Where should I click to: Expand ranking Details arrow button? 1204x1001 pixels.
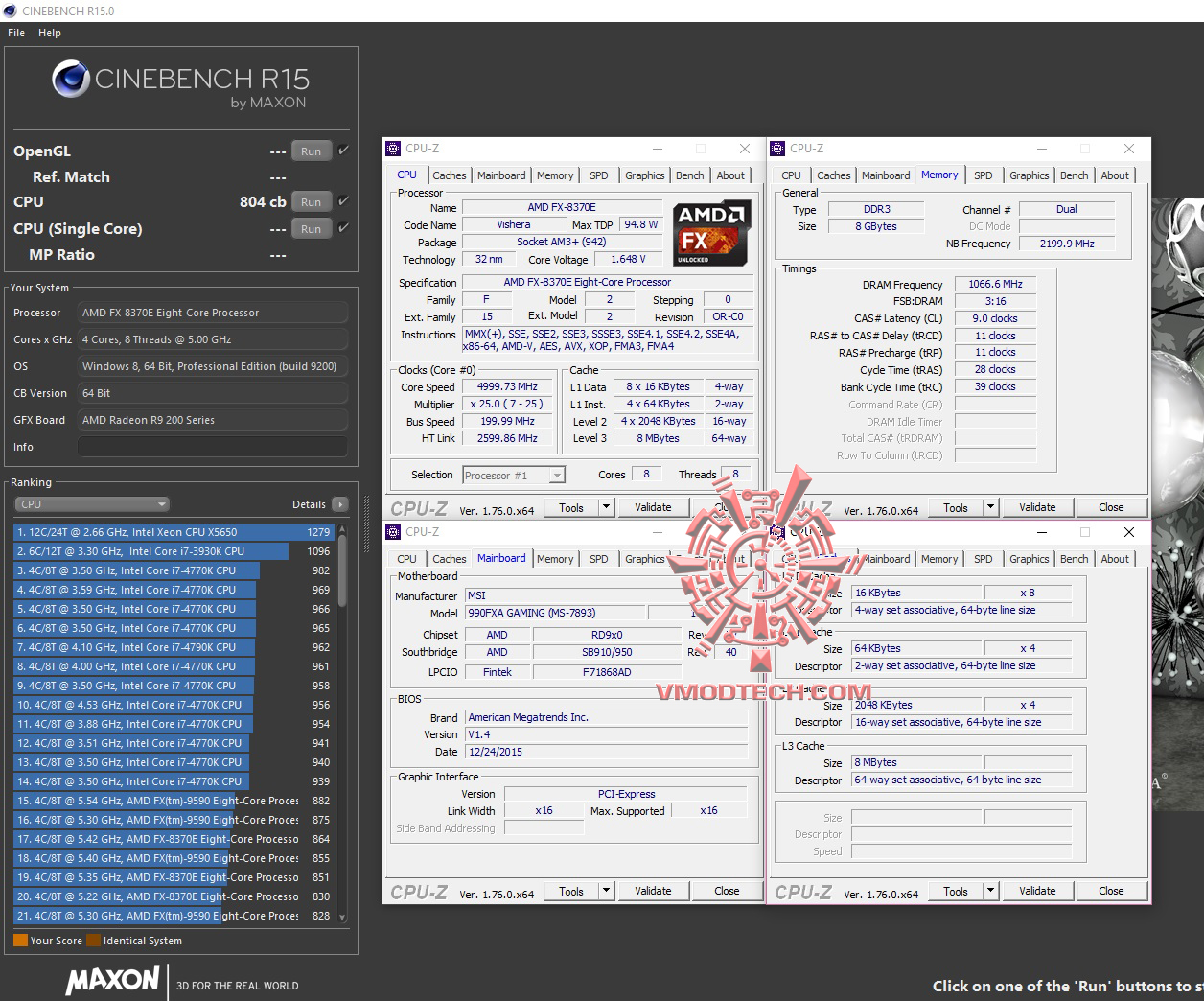[340, 504]
